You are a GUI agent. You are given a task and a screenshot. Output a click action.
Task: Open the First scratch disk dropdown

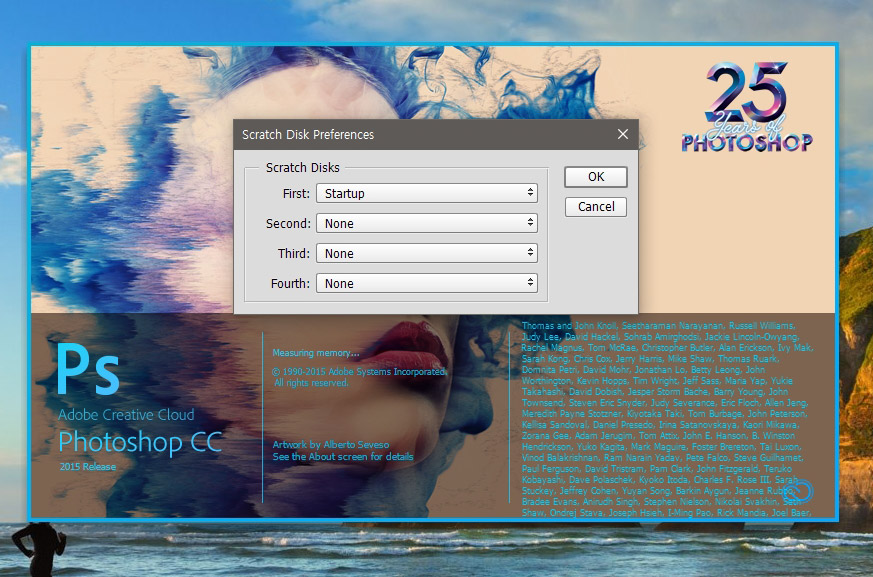pos(426,193)
